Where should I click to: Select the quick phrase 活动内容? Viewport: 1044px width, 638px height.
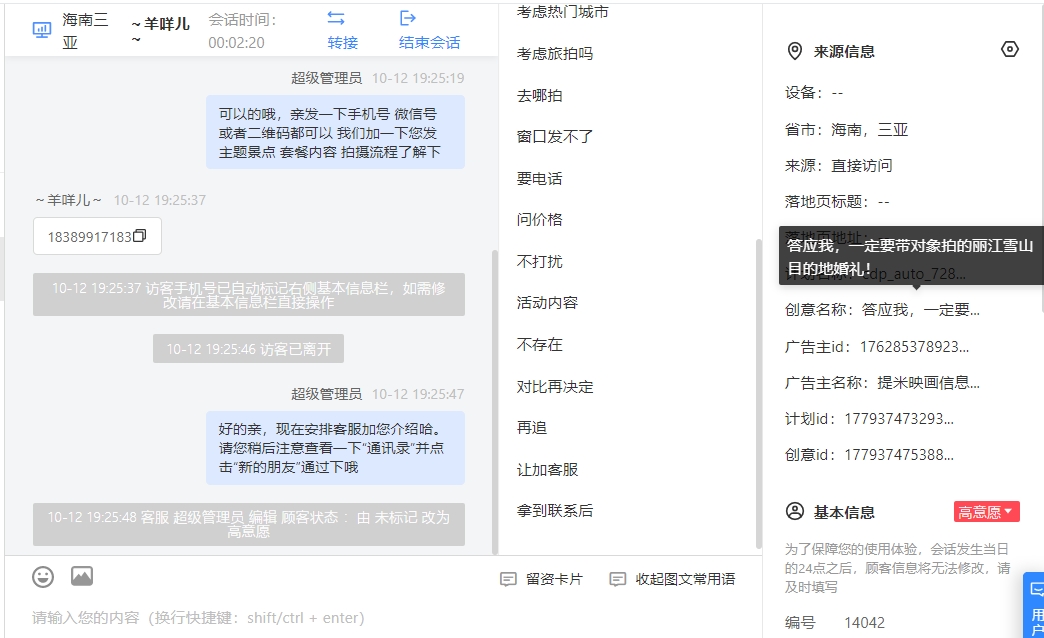(x=547, y=302)
